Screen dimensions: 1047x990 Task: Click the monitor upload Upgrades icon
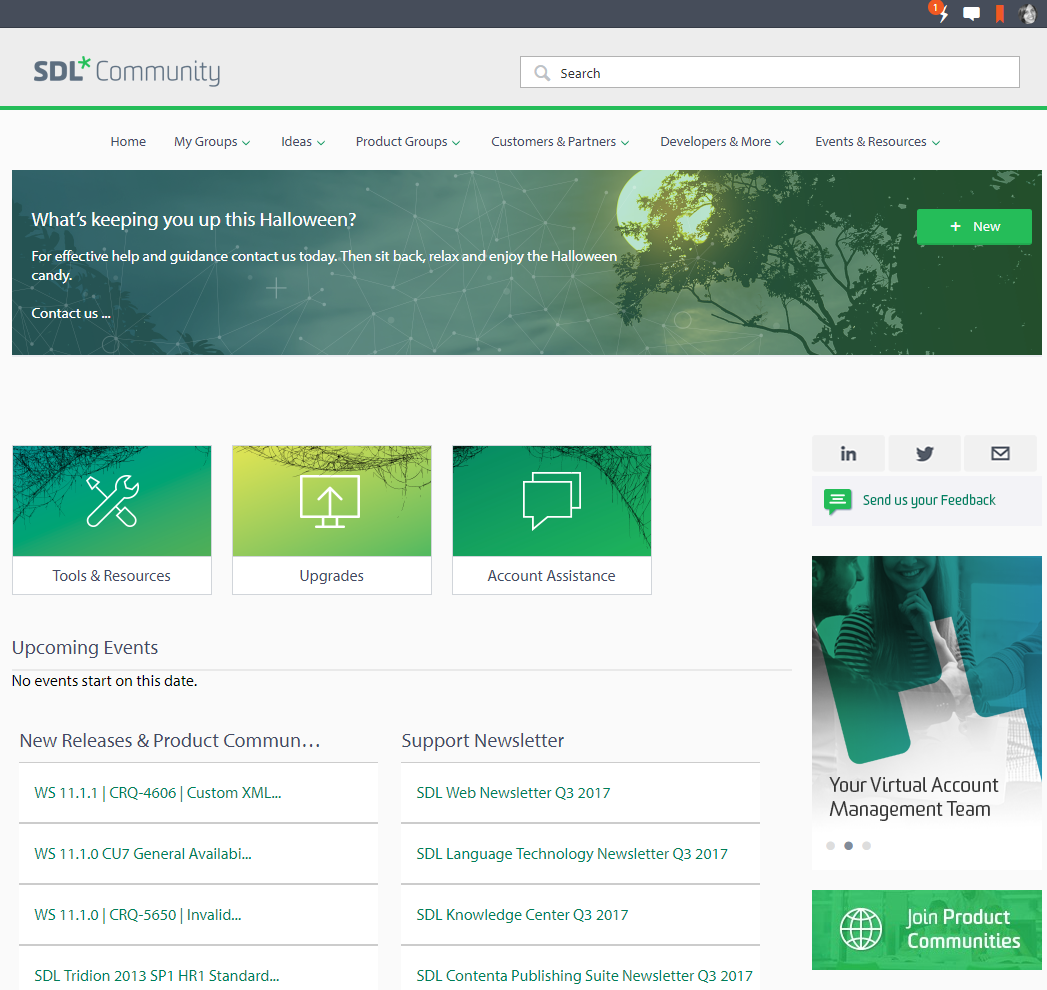[x=330, y=501]
